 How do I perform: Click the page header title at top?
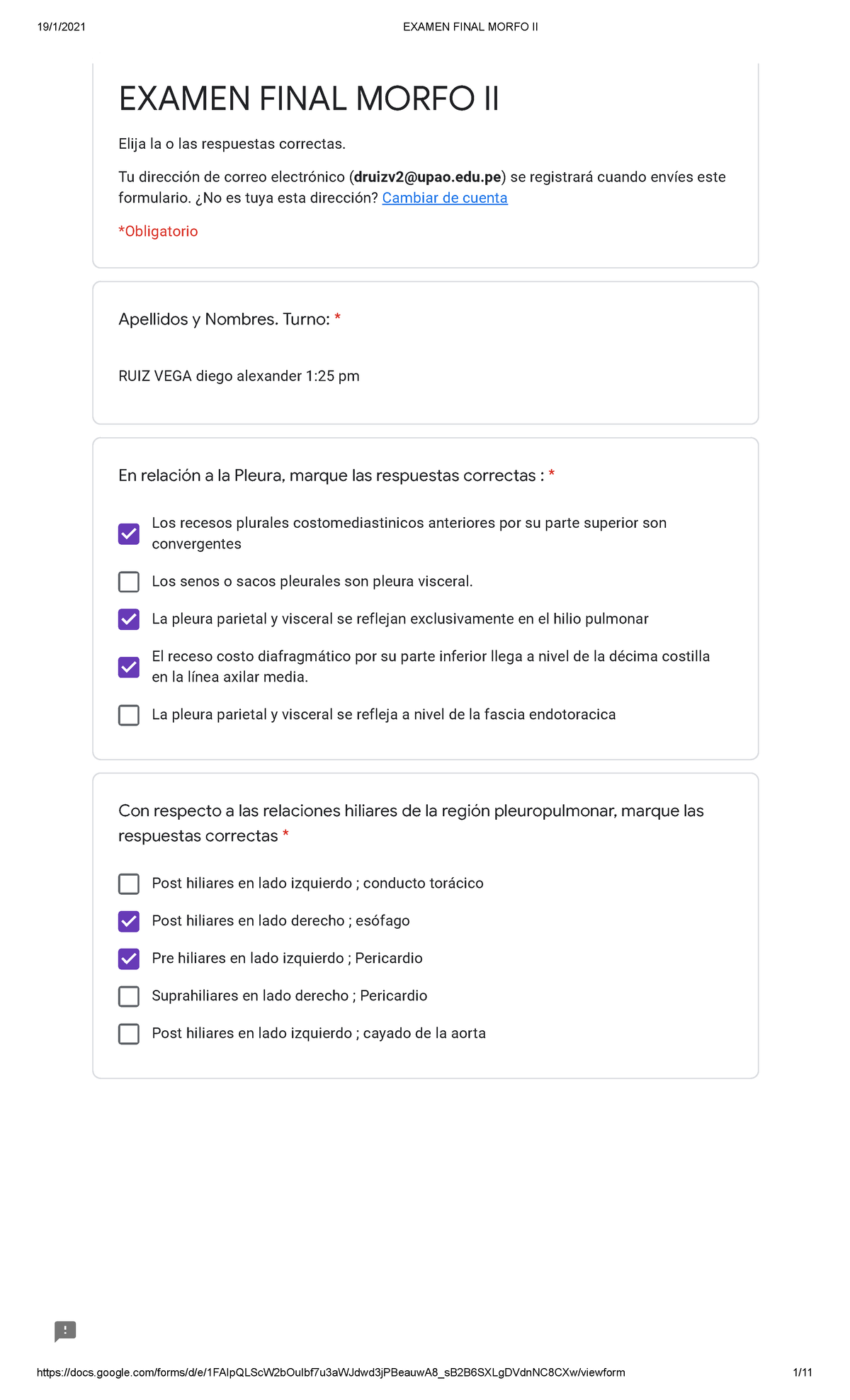click(470, 27)
